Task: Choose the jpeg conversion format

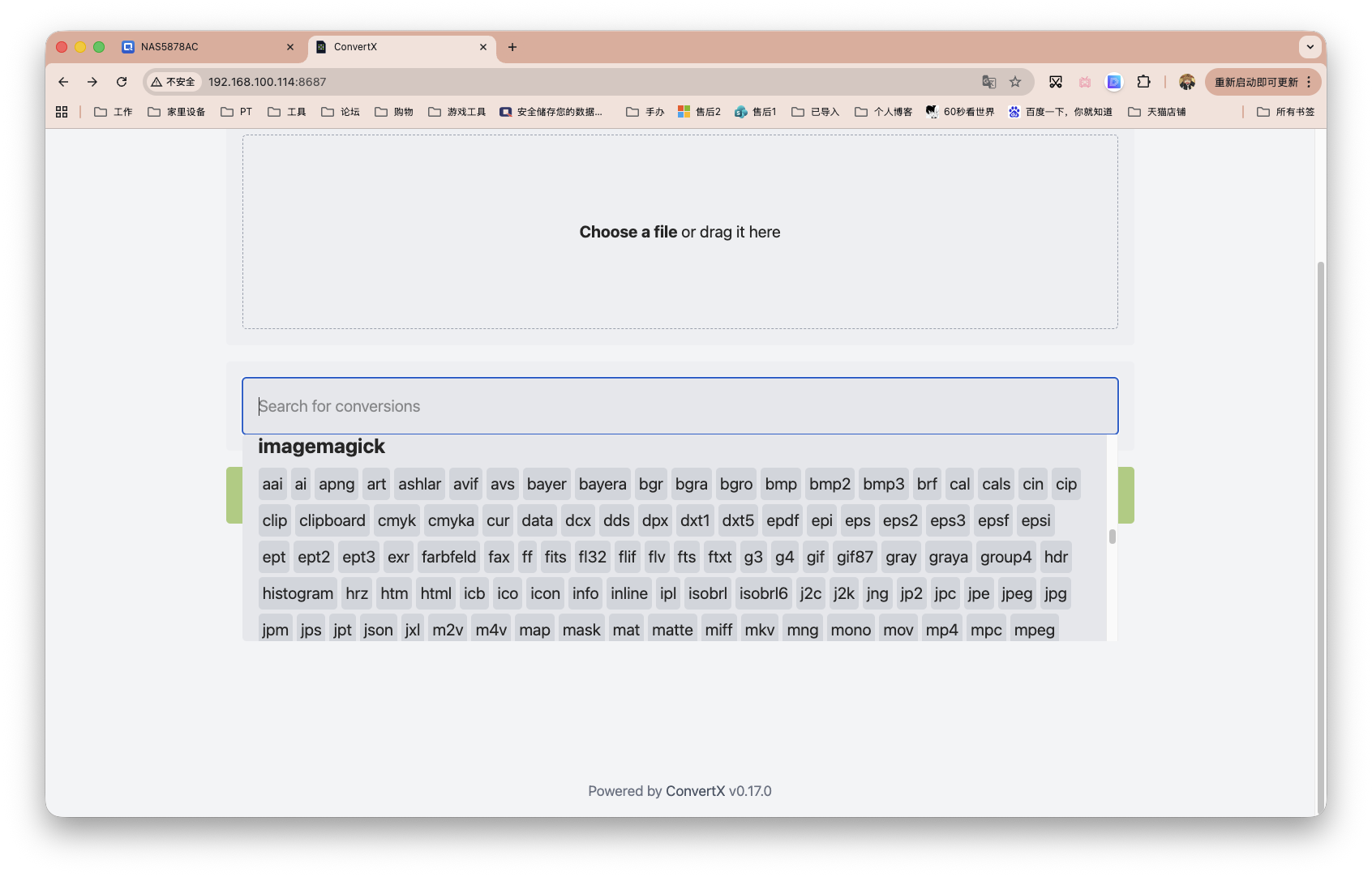Action: pos(1016,594)
